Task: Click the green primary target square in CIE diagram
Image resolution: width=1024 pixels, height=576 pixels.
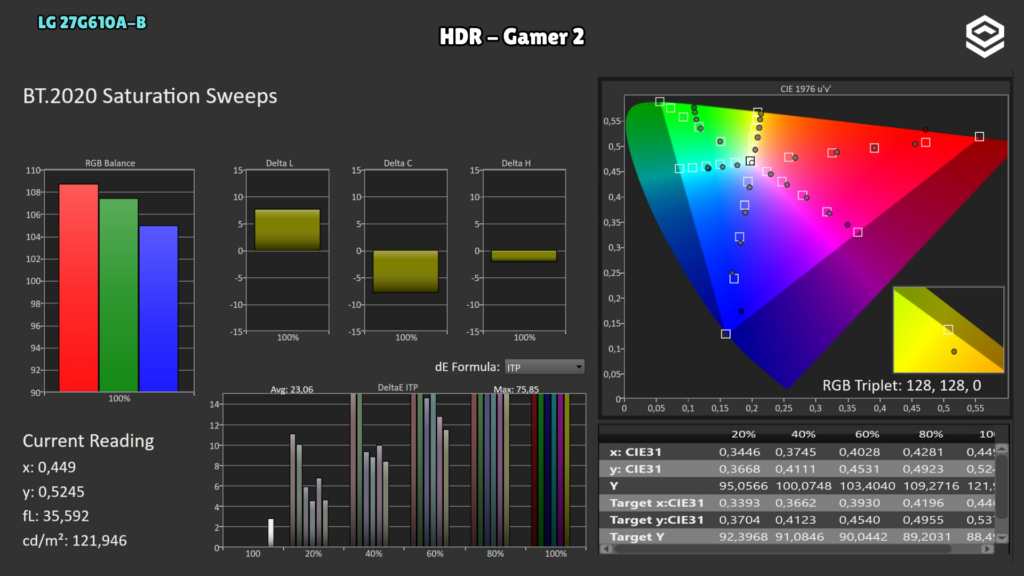Action: [660, 102]
